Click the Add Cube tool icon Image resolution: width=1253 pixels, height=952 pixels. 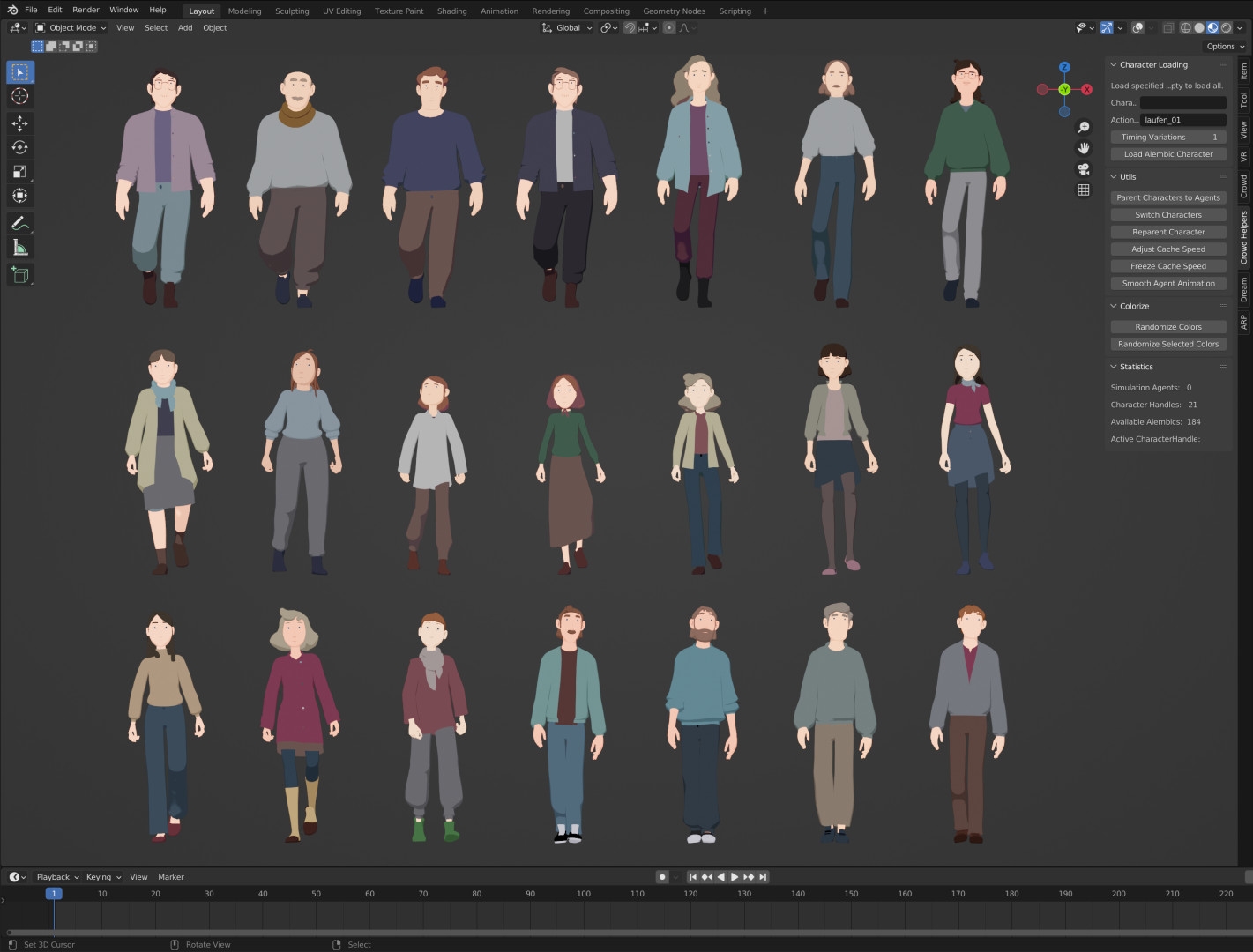click(x=19, y=275)
